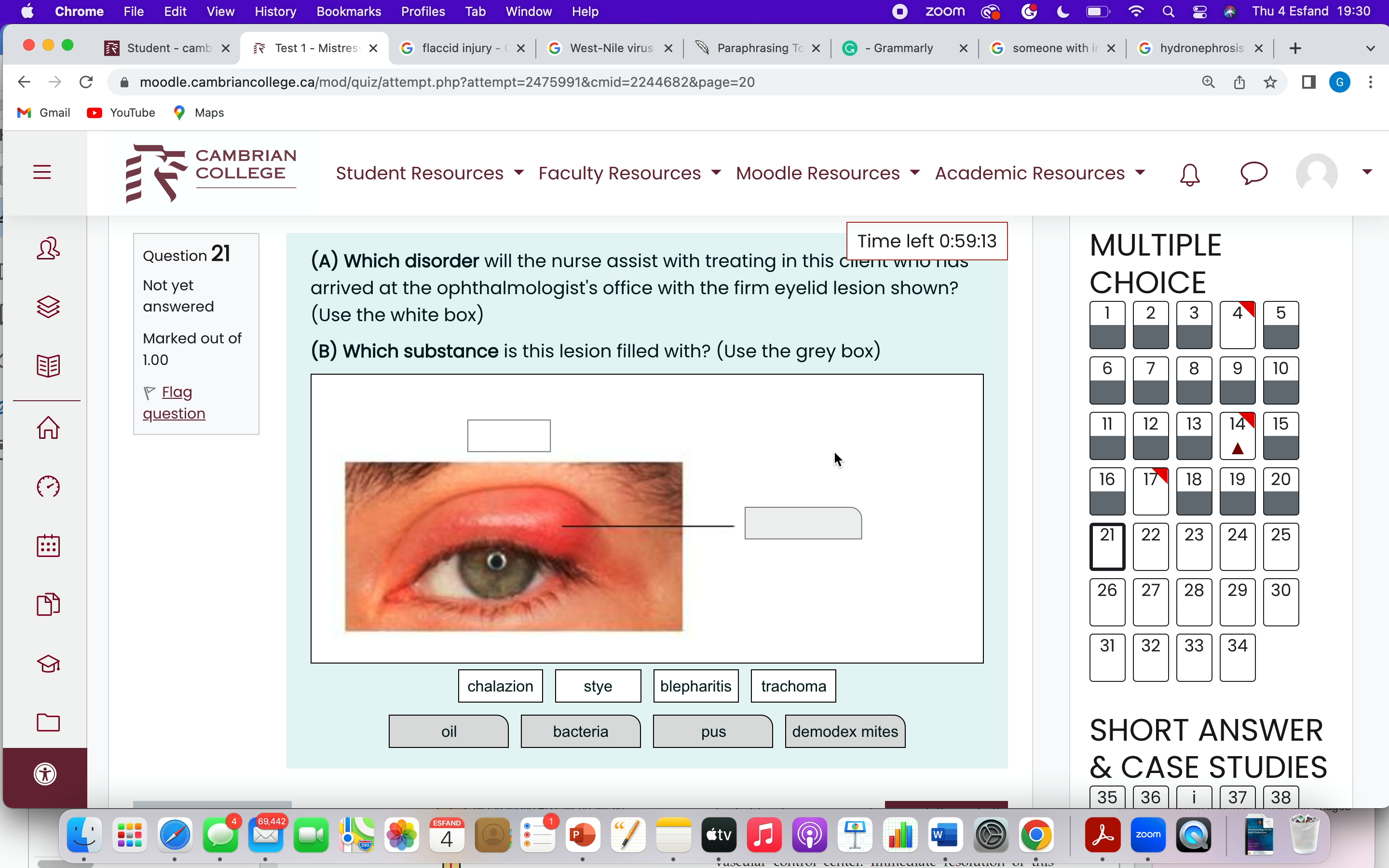This screenshot has width=1389, height=868.
Task: Select the chalazion answer tile
Action: [500, 686]
